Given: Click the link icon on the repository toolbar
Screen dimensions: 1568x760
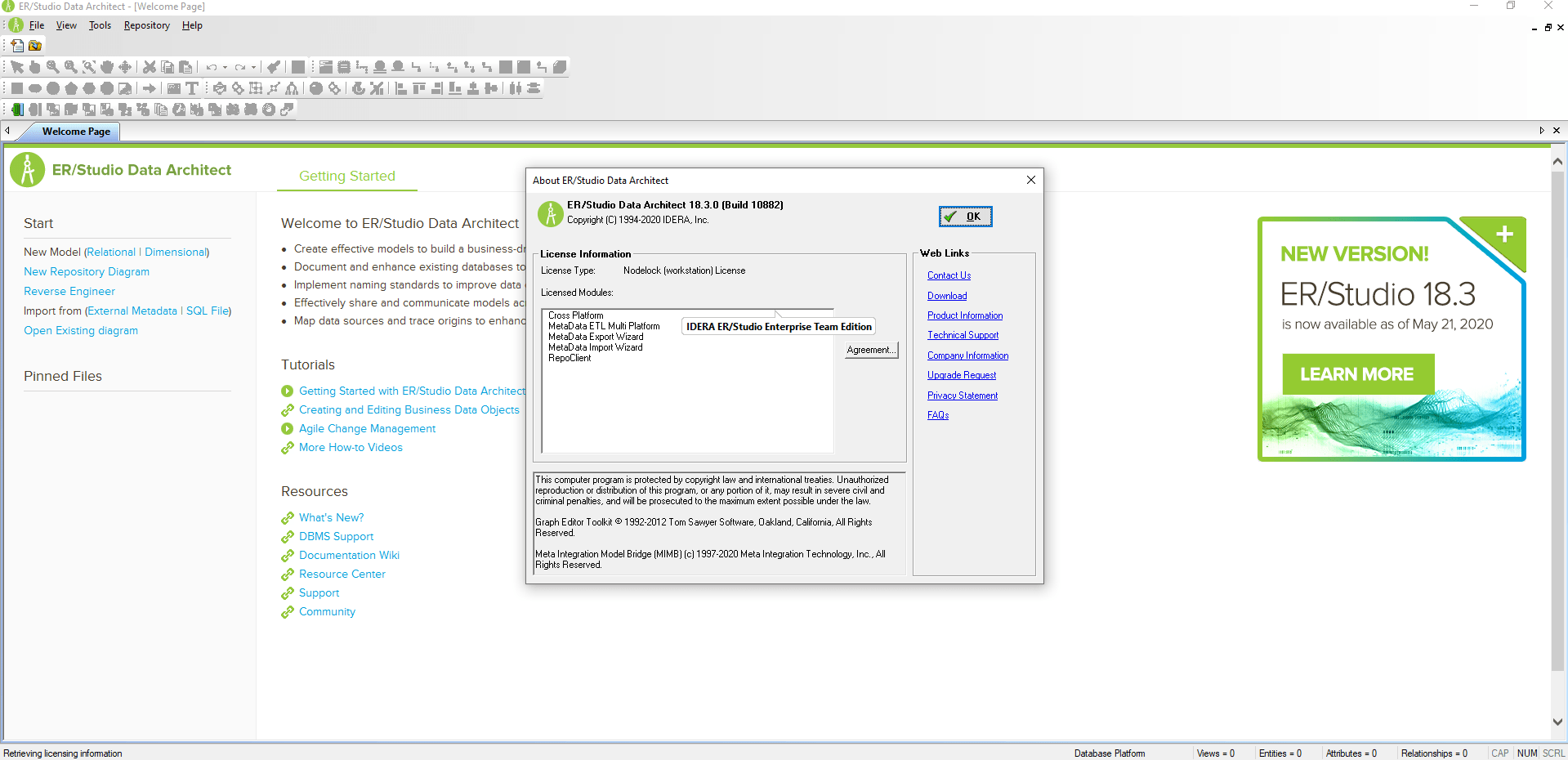Looking at the screenshot, I should 287,110.
